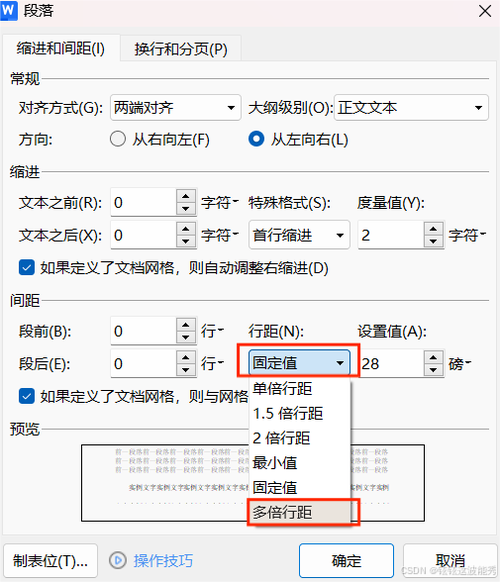Image resolution: width=500 pixels, height=582 pixels.
Task: Cancel with 取消 button
Action: pos(450,560)
